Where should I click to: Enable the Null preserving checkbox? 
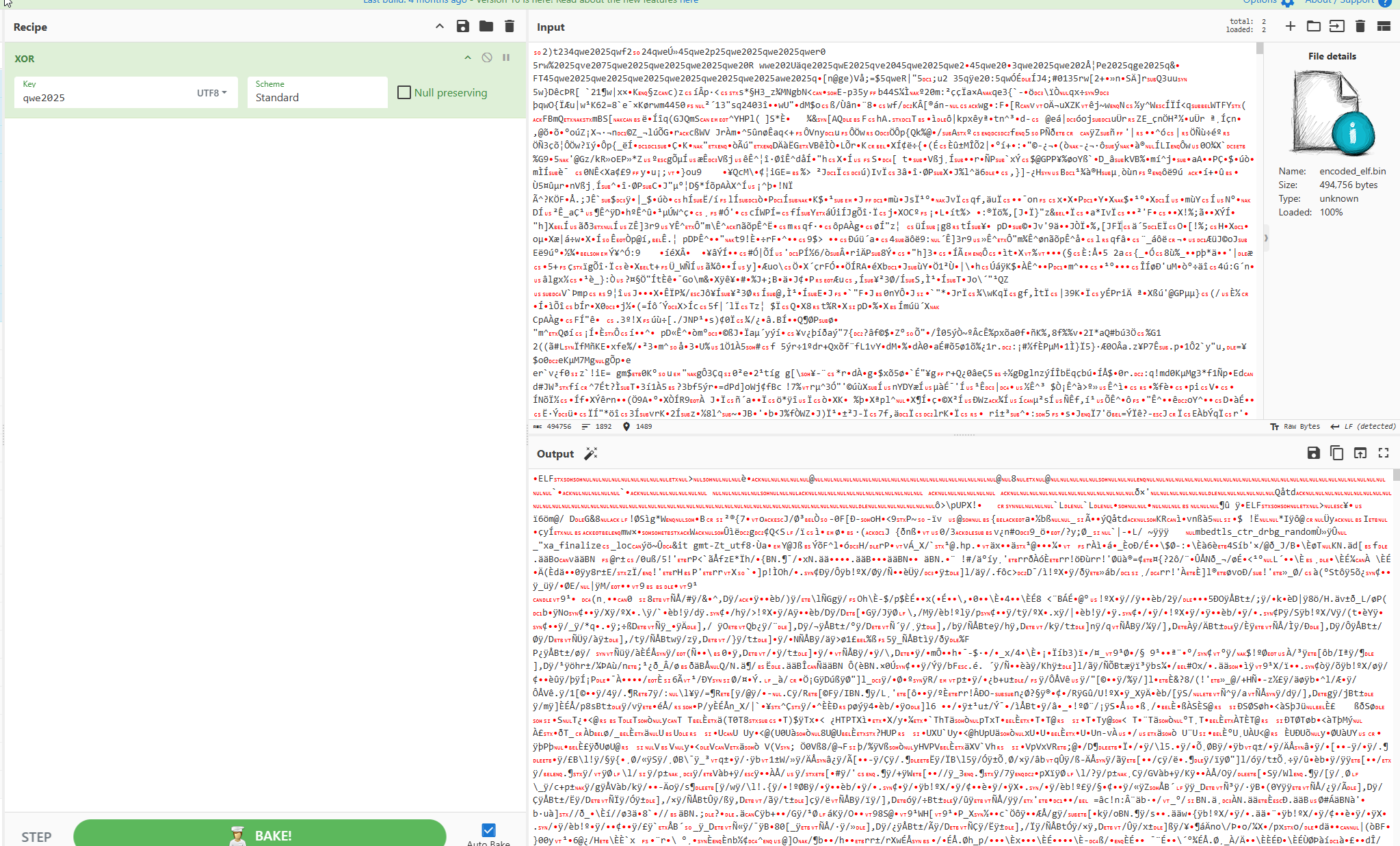point(404,92)
